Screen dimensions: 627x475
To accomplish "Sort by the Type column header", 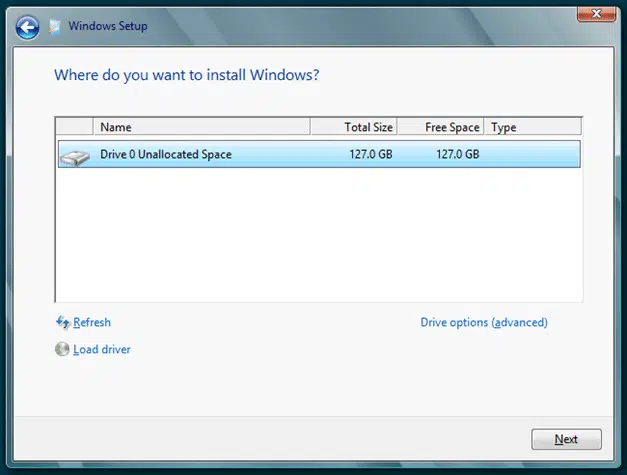I will point(533,127).
